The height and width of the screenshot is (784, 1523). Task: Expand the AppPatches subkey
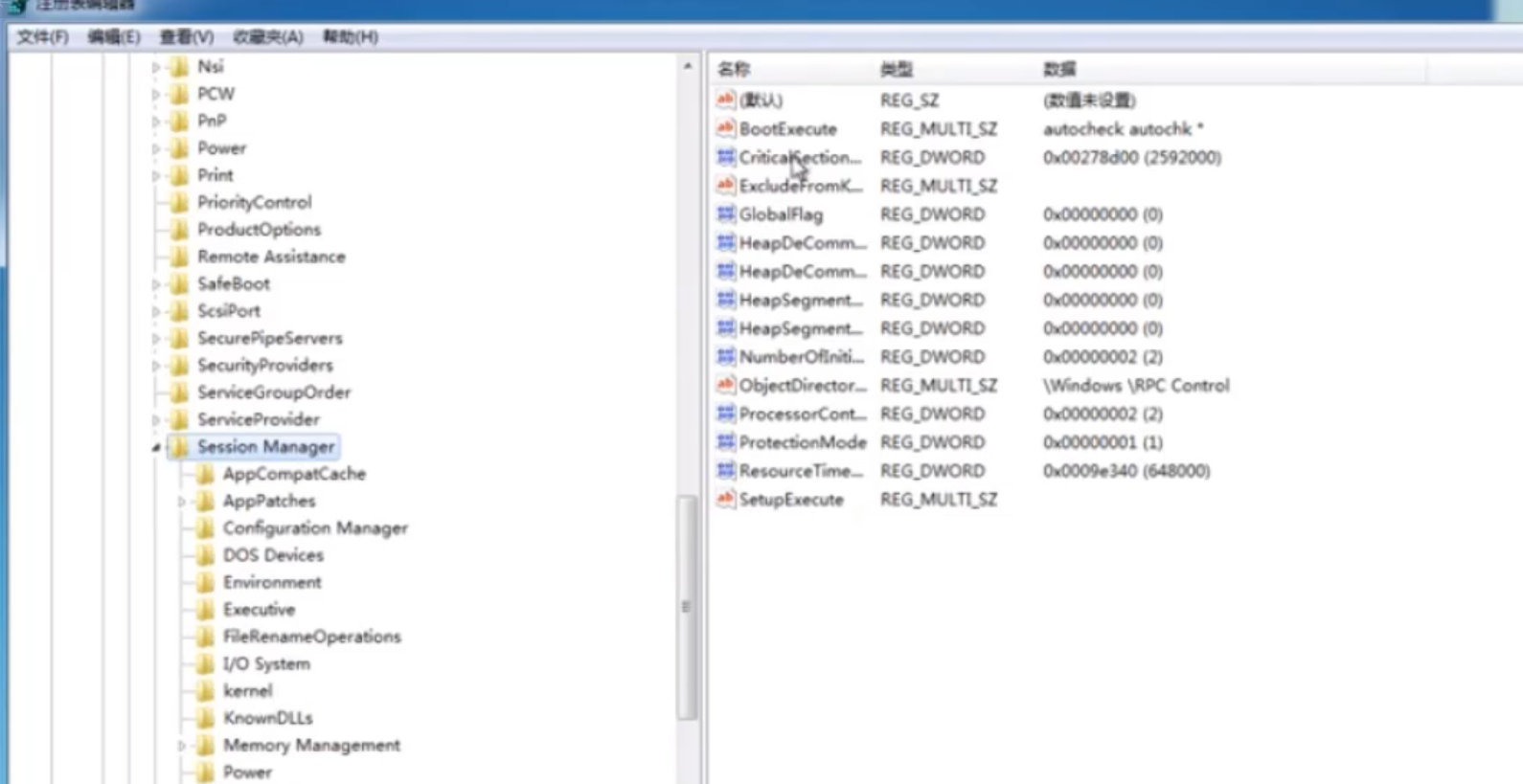tap(182, 501)
